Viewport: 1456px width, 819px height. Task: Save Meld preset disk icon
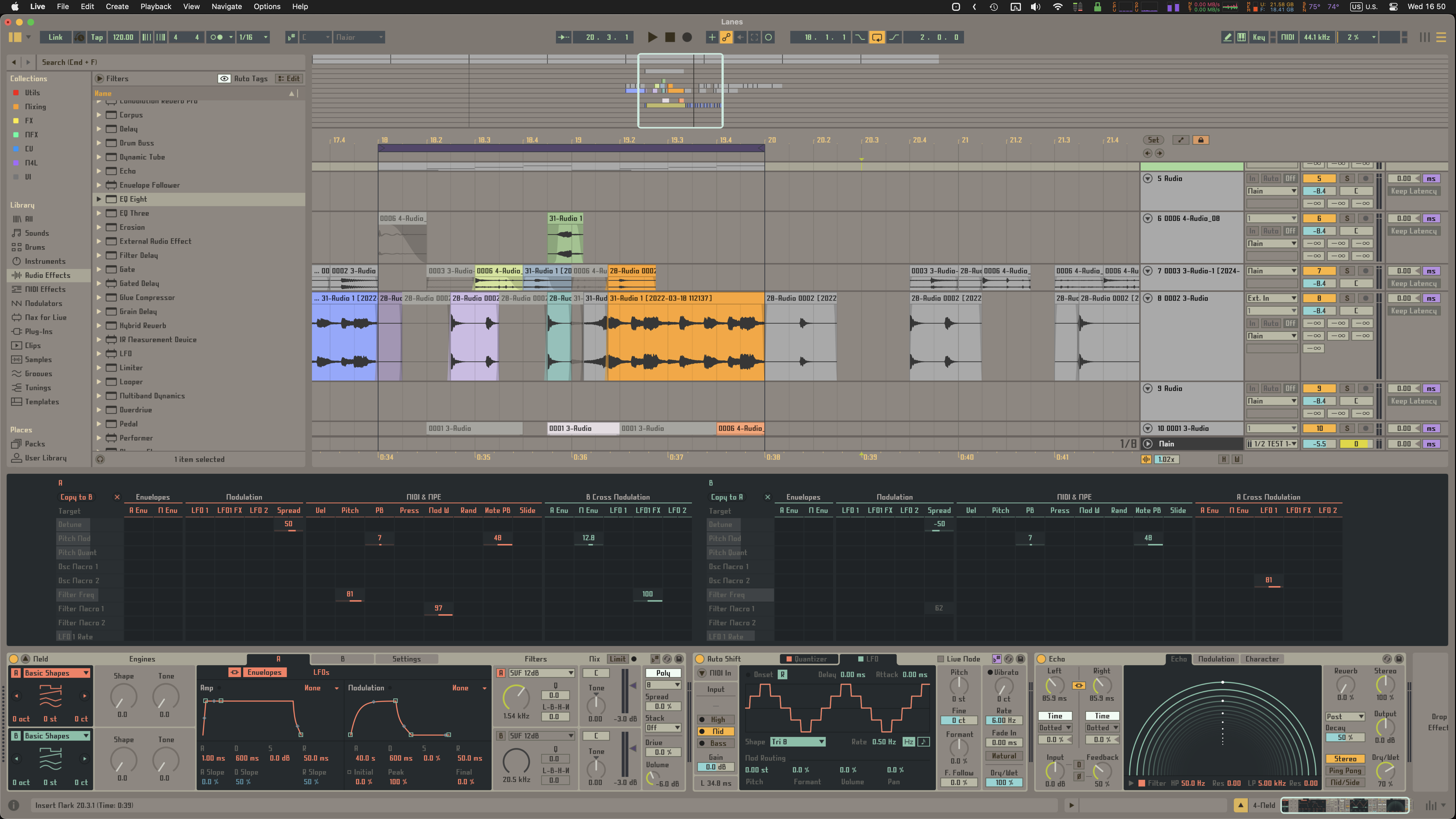[679, 659]
